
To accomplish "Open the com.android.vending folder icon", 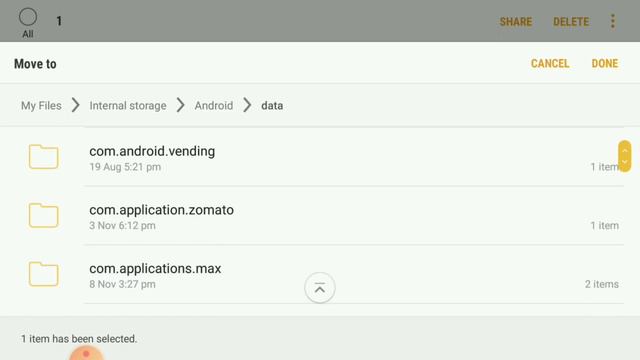I will pos(44,156).
